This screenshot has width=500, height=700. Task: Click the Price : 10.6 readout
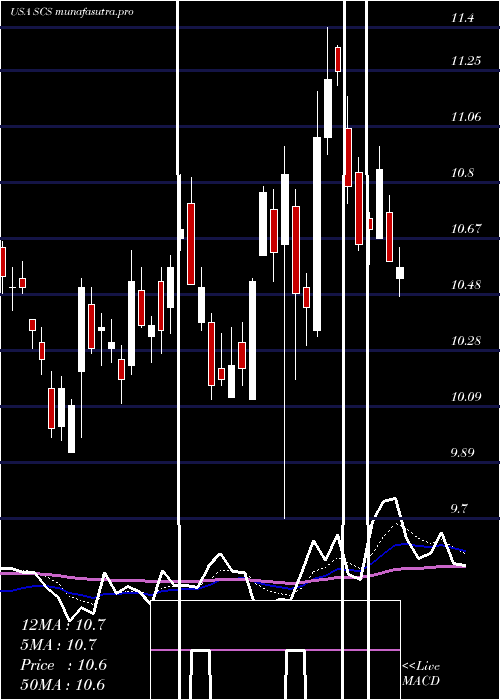tap(64, 665)
